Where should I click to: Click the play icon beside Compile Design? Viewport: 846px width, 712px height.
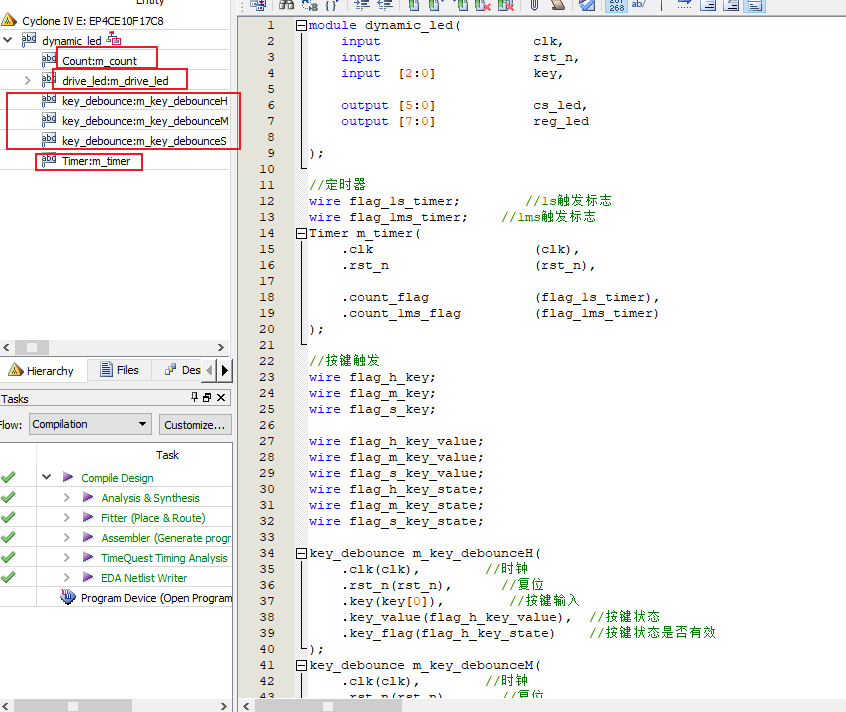point(68,478)
